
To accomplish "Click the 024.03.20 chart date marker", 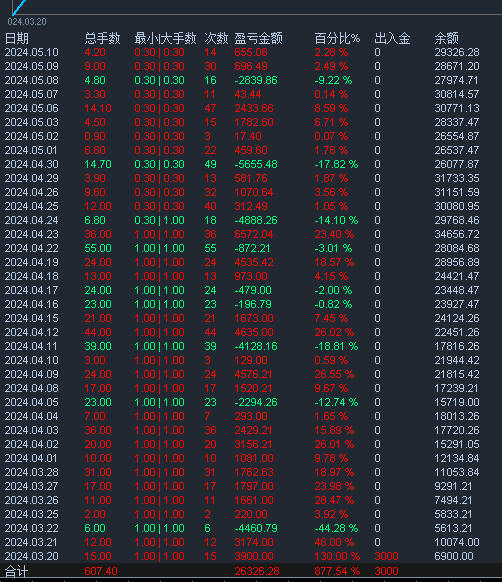I will [x=27, y=22].
